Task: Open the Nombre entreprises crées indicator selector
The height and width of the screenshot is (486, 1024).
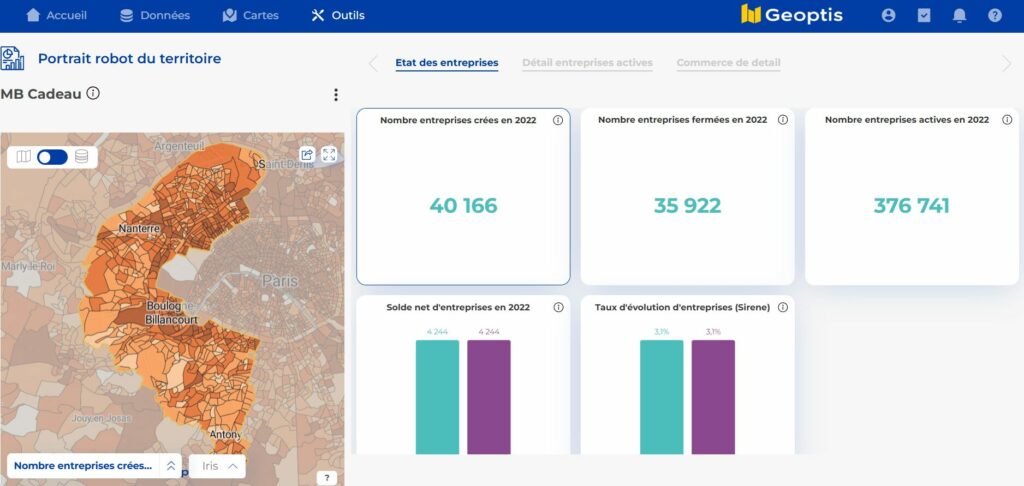Action: tap(83, 466)
